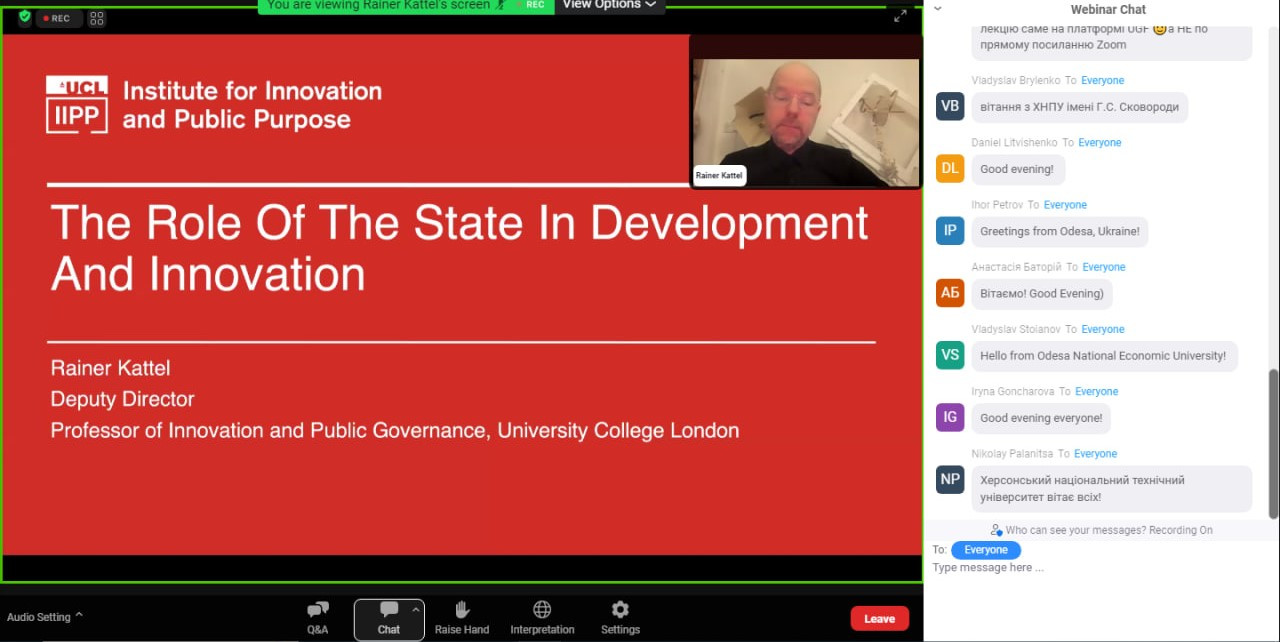1280x642 pixels.
Task: Raise your hand in the webinar
Action: (x=462, y=618)
